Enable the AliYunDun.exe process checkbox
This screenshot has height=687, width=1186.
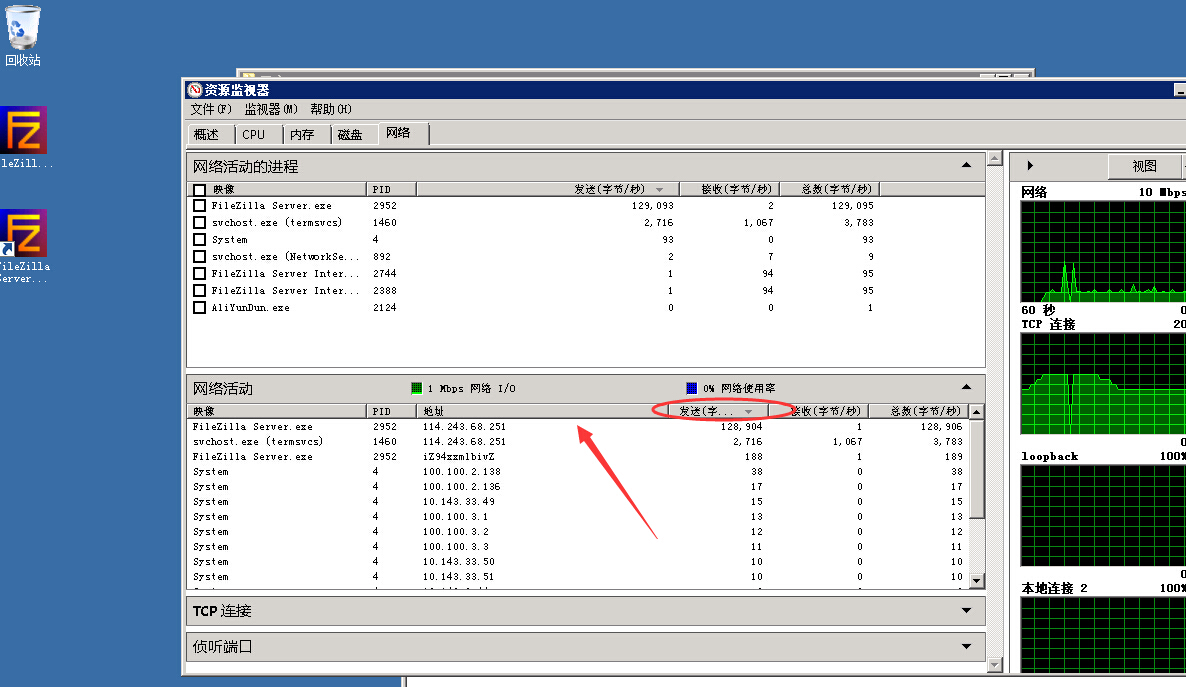200,308
